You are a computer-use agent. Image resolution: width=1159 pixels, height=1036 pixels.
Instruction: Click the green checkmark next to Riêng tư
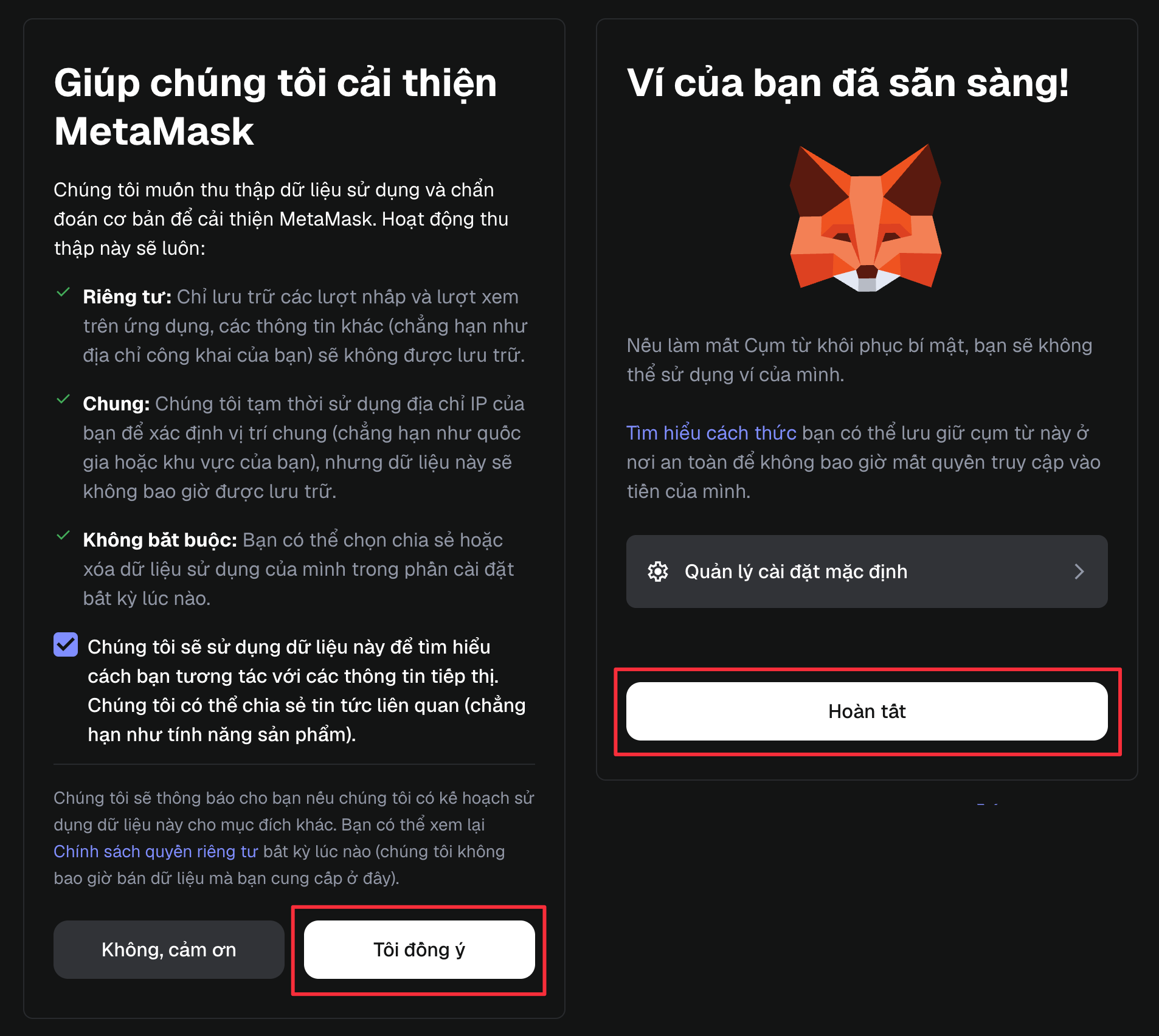[x=63, y=292]
